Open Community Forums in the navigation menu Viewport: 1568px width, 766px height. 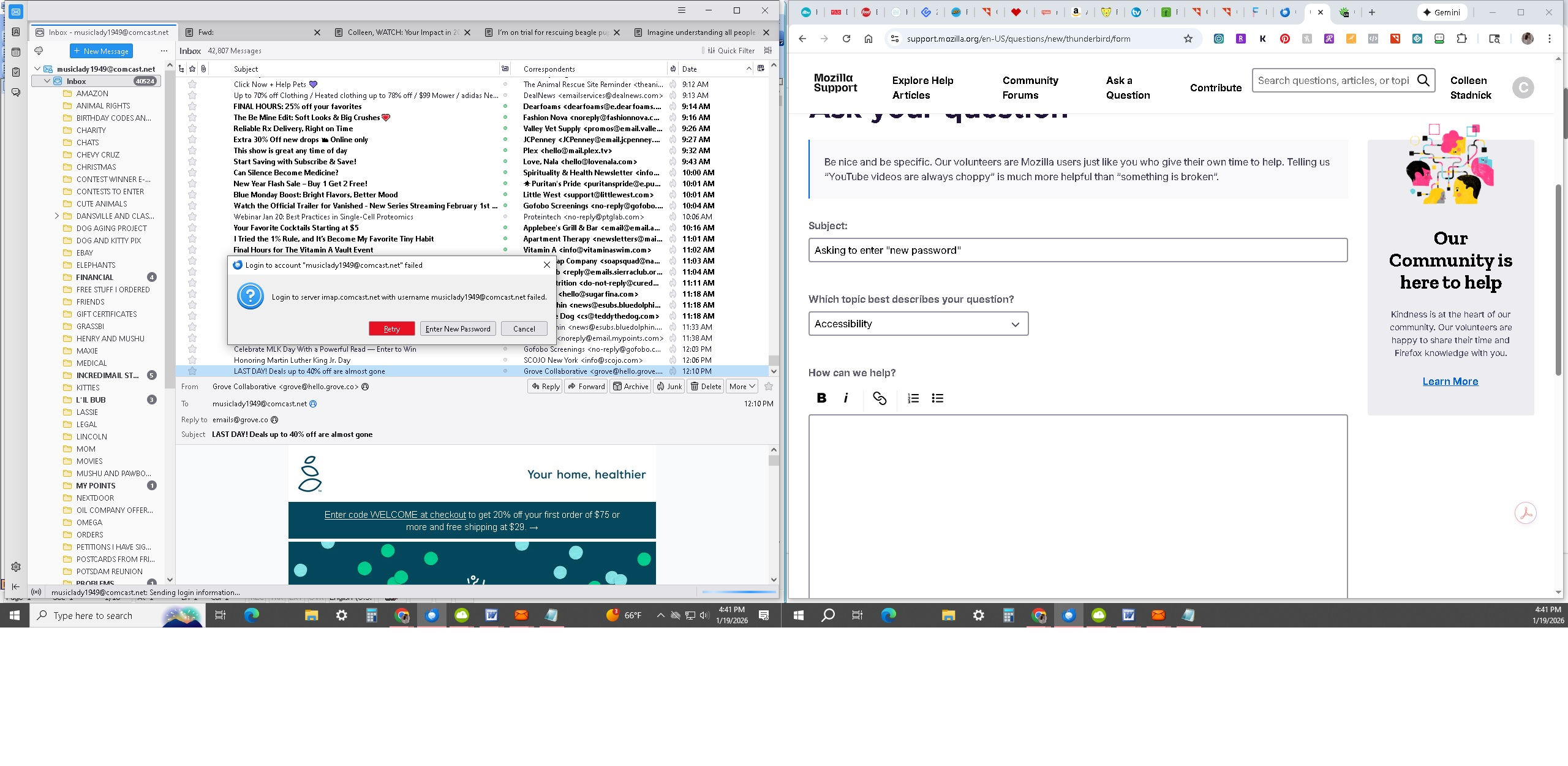1030,88
